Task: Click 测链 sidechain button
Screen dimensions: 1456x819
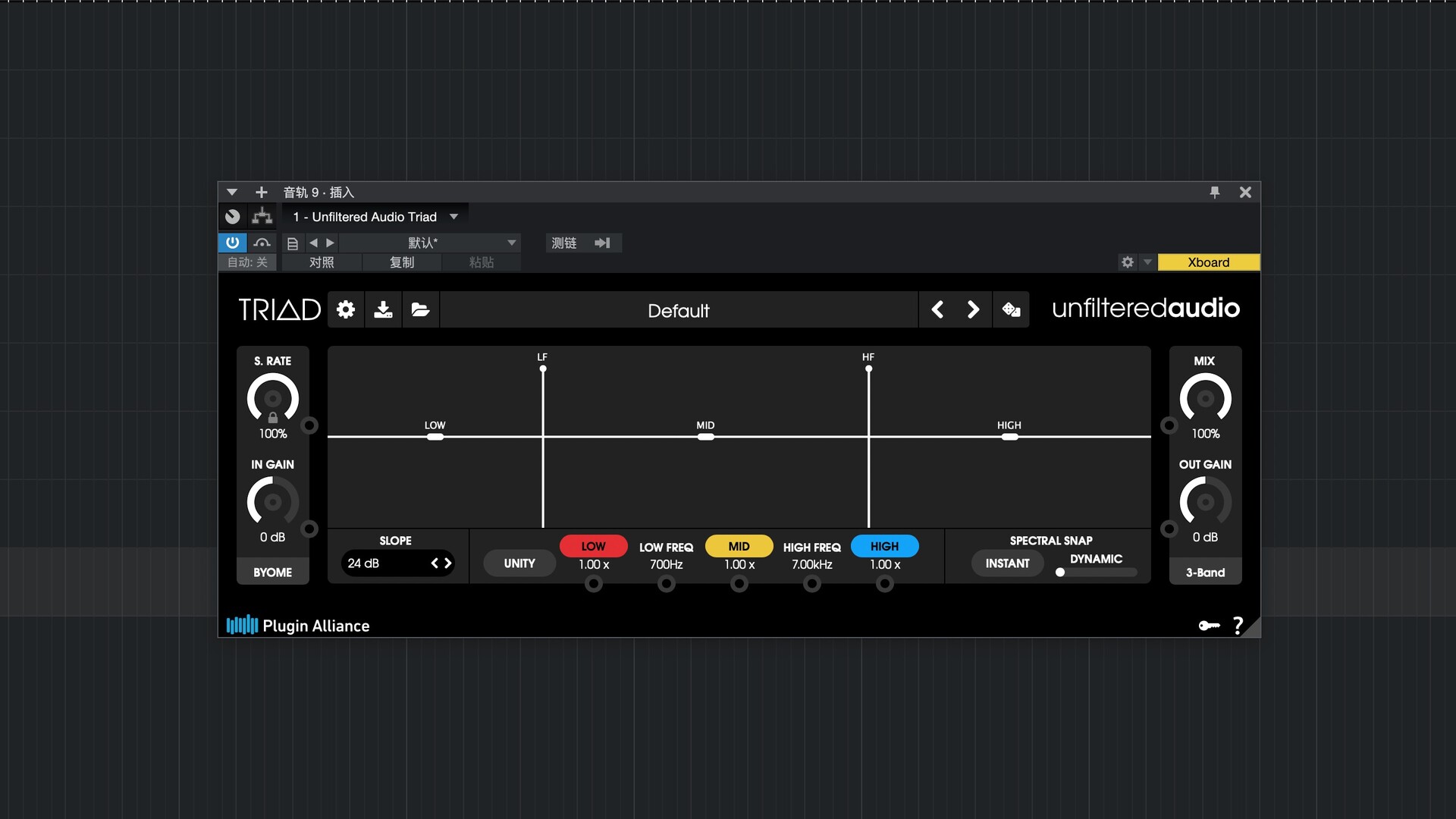Action: point(564,243)
